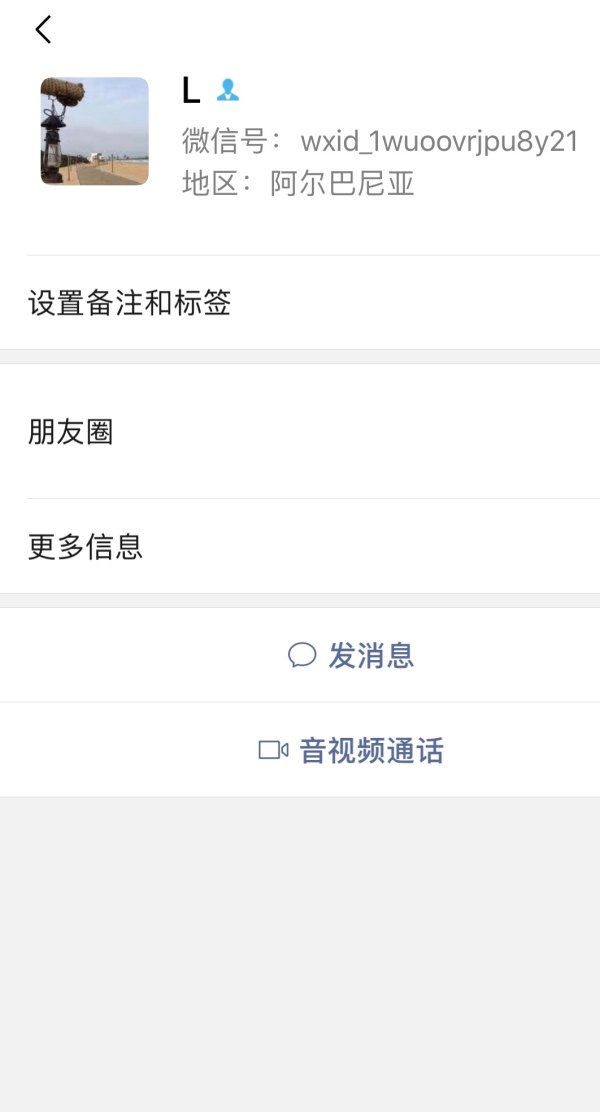Image resolution: width=600 pixels, height=1112 pixels.
Task: Click the gray divider above 发消息
Action: tap(300, 600)
